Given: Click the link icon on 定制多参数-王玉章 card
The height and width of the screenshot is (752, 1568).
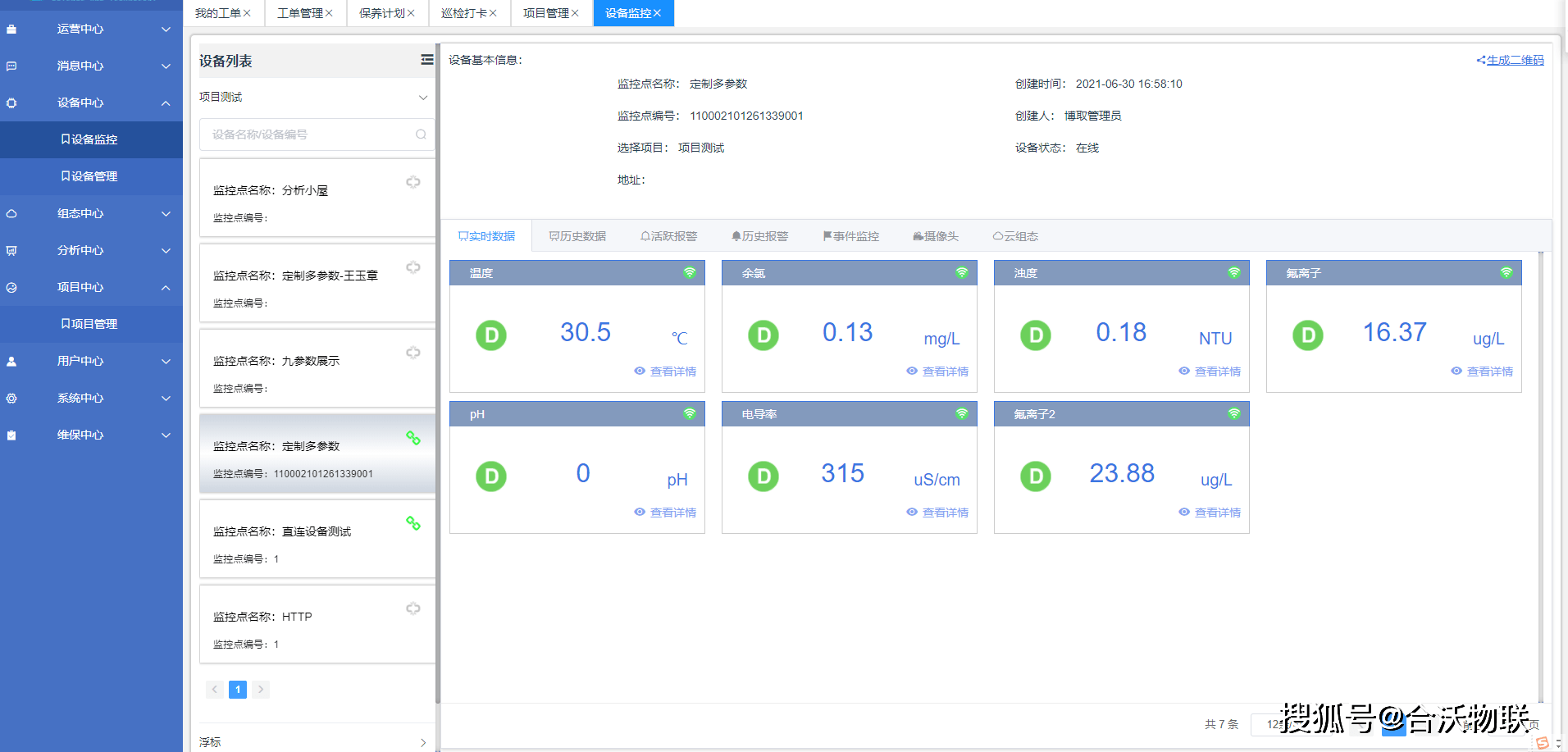Looking at the screenshot, I should click(413, 267).
